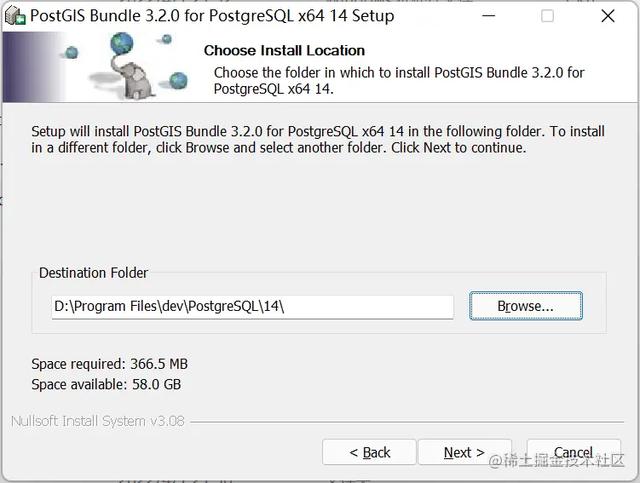
Task: Click the Space available 58.0 GB text
Action: click(106, 384)
